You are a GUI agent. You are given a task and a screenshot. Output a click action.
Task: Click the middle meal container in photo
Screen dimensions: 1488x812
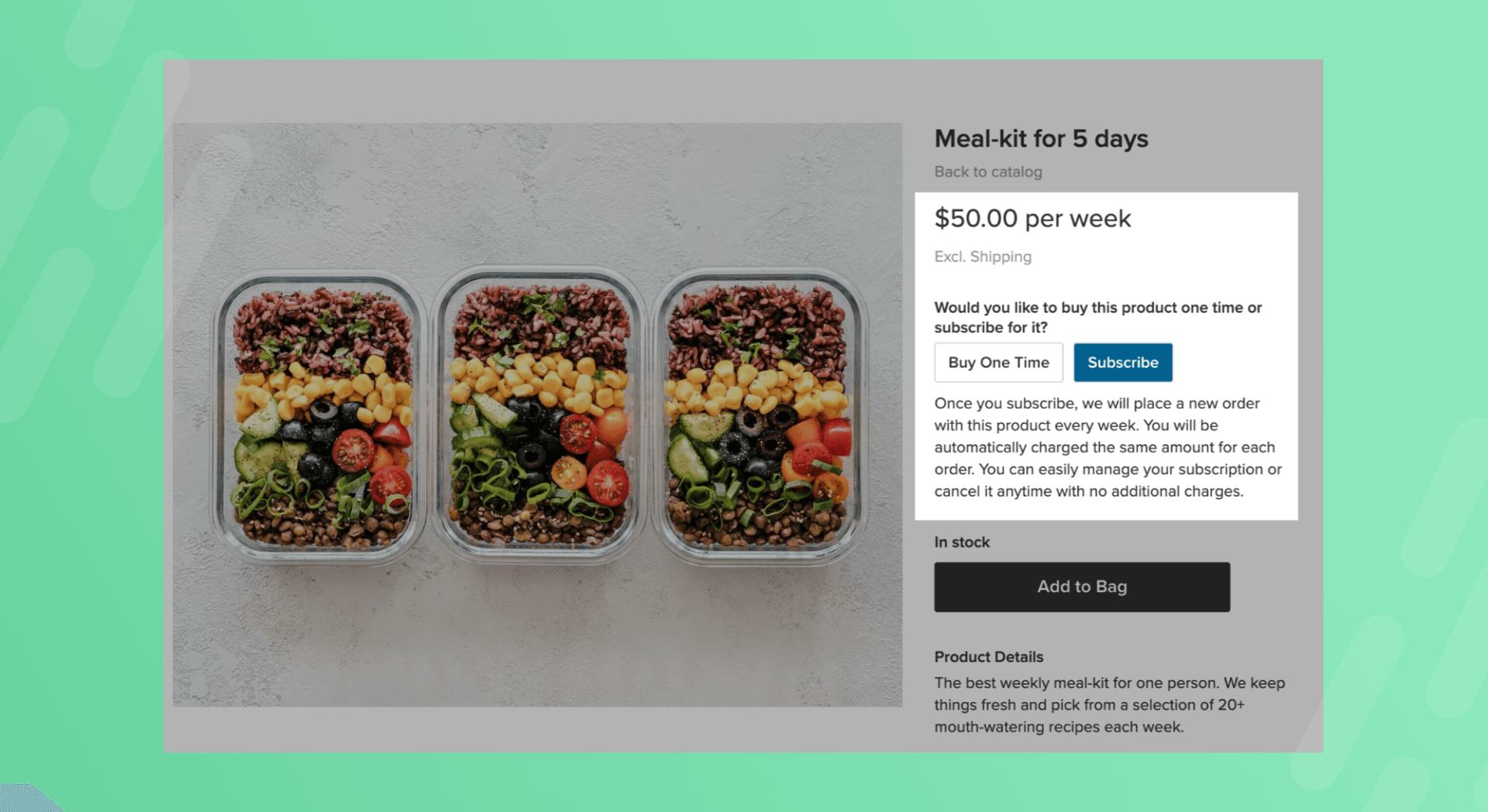coord(539,415)
